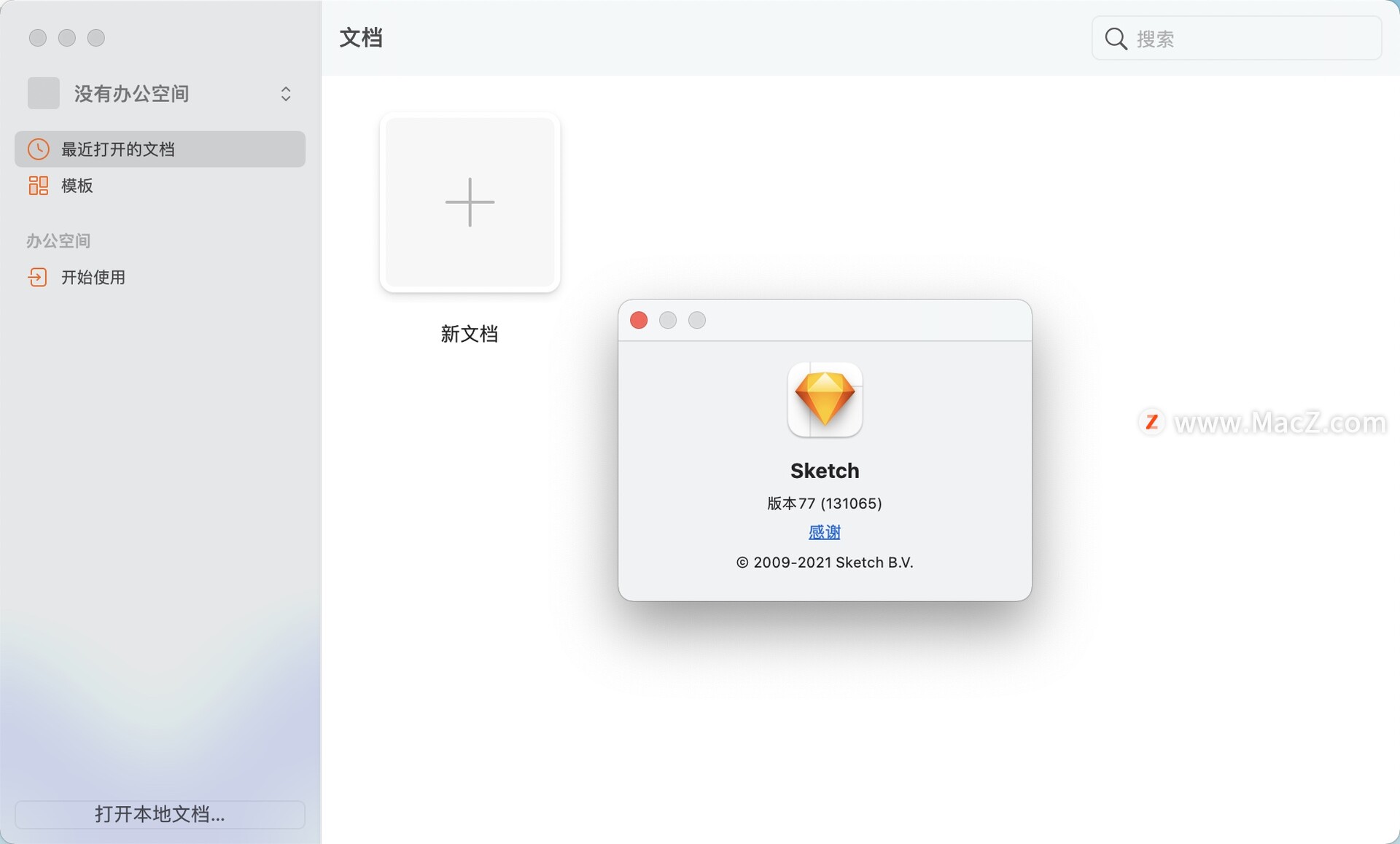Click the 办公空间 section header
This screenshot has height=844, width=1400.
[58, 241]
